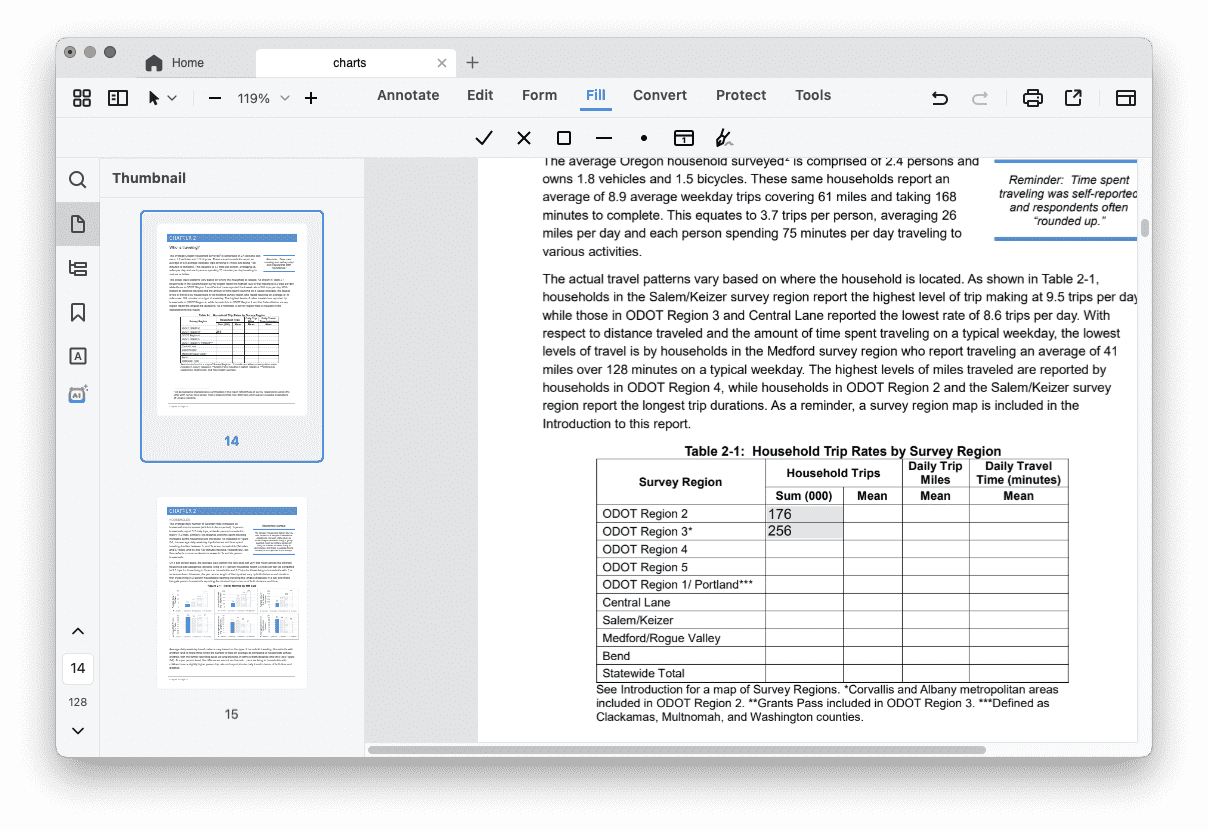1208x831 pixels.
Task: Open the zoom level 119% dropdown
Action: click(x=262, y=98)
